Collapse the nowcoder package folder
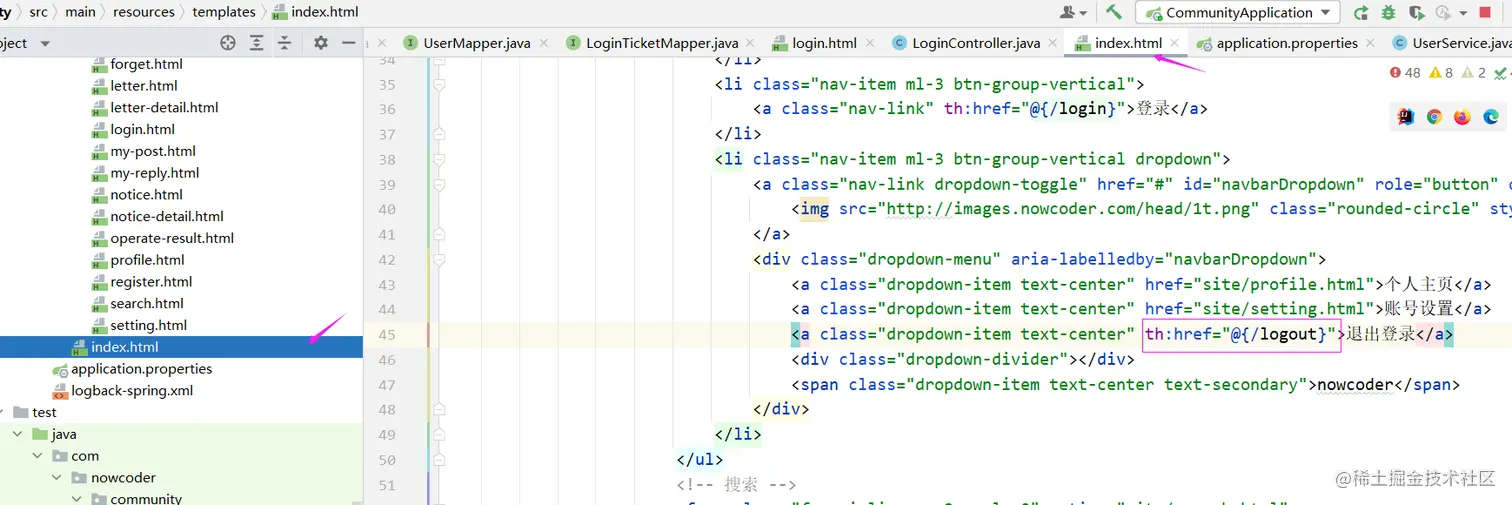The width and height of the screenshot is (1512, 505). click(x=58, y=478)
